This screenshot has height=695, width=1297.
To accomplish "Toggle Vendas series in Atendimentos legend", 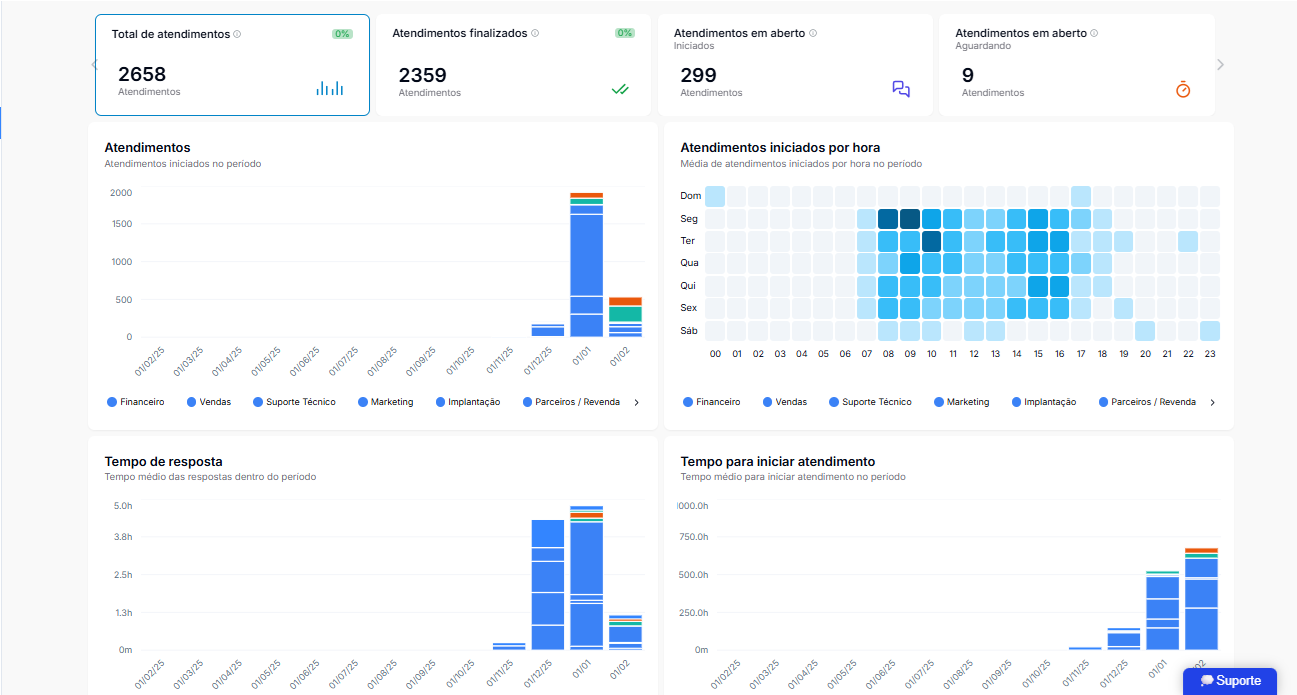I will coord(208,402).
